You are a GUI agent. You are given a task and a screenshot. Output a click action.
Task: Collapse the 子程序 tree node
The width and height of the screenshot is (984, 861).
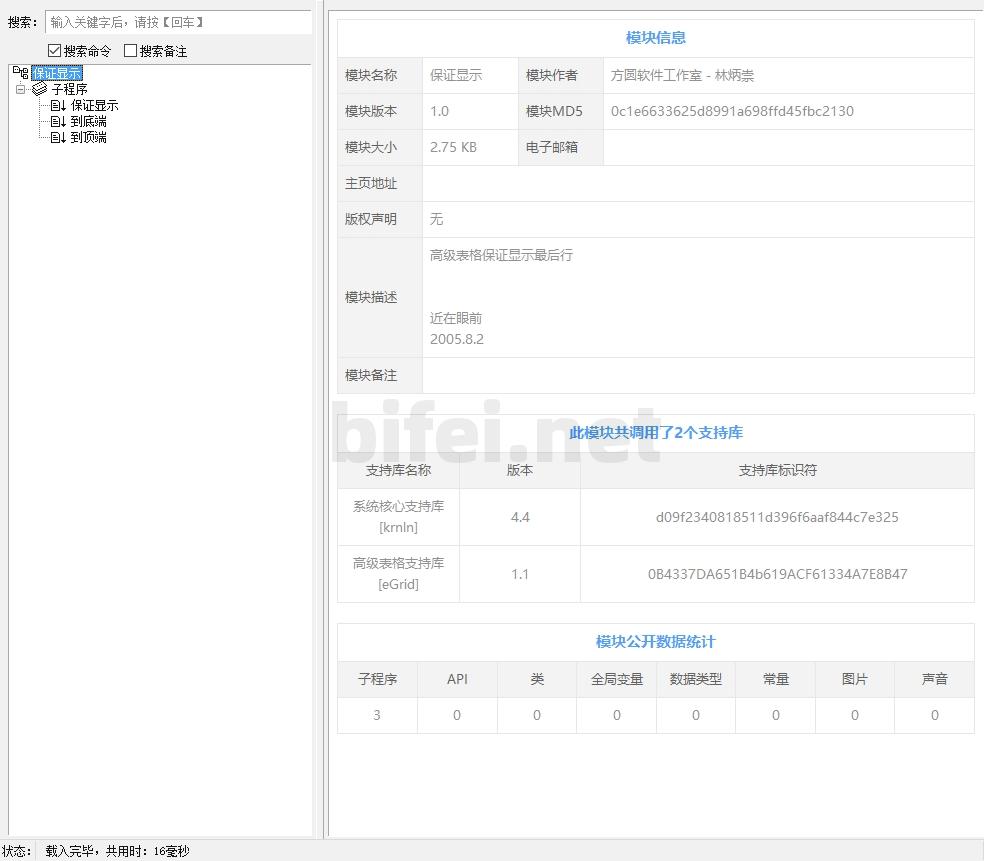pos(20,89)
